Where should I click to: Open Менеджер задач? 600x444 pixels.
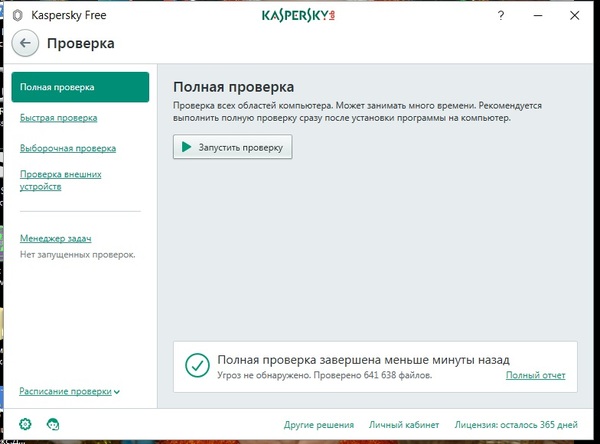[56, 238]
